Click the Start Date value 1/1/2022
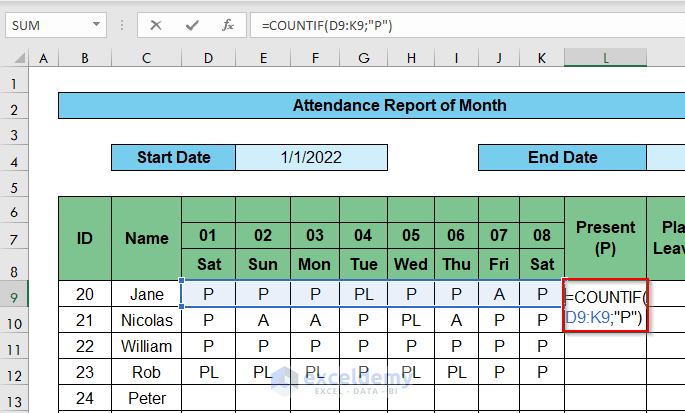 311,157
